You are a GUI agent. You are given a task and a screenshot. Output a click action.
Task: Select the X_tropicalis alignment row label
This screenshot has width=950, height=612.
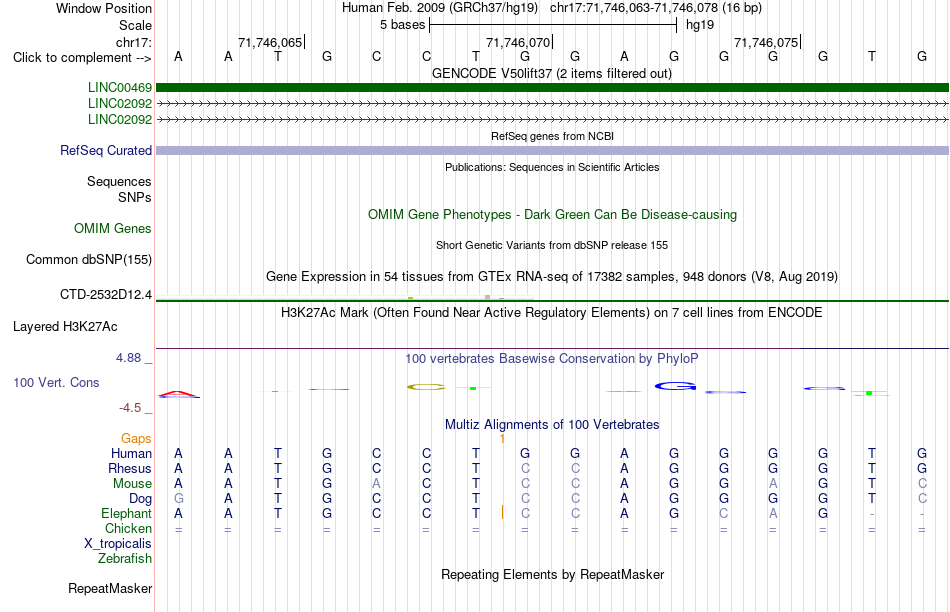118,544
